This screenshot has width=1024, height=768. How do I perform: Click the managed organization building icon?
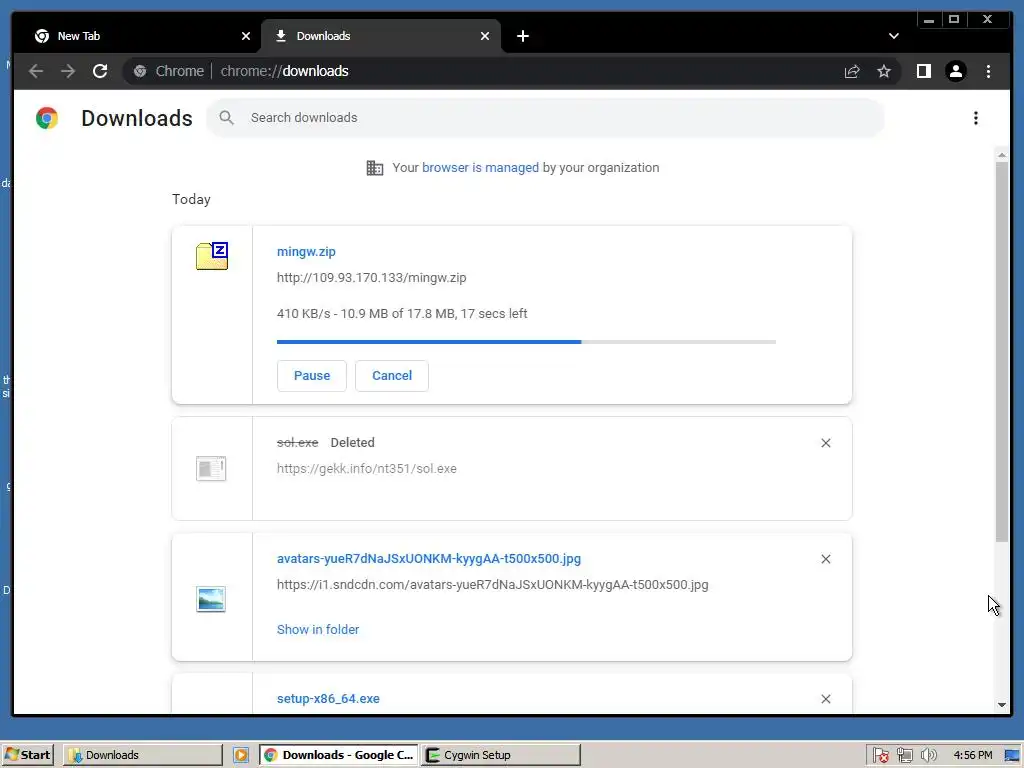[375, 168]
